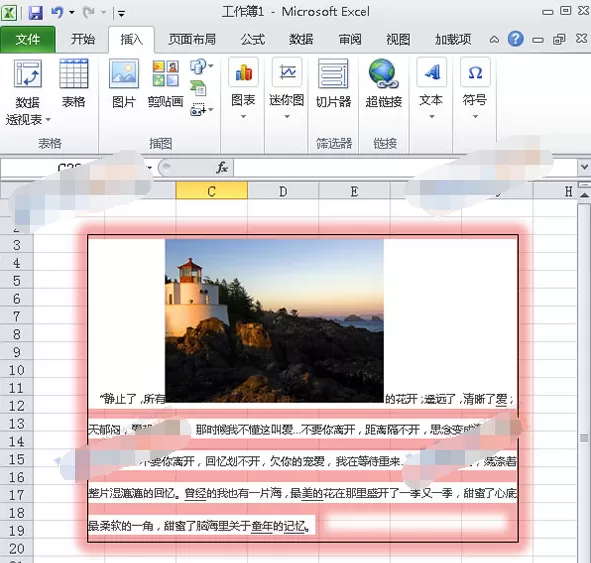The height and width of the screenshot is (563, 591).
Task: Click the blue Help question mark icon
Action: (x=515, y=39)
